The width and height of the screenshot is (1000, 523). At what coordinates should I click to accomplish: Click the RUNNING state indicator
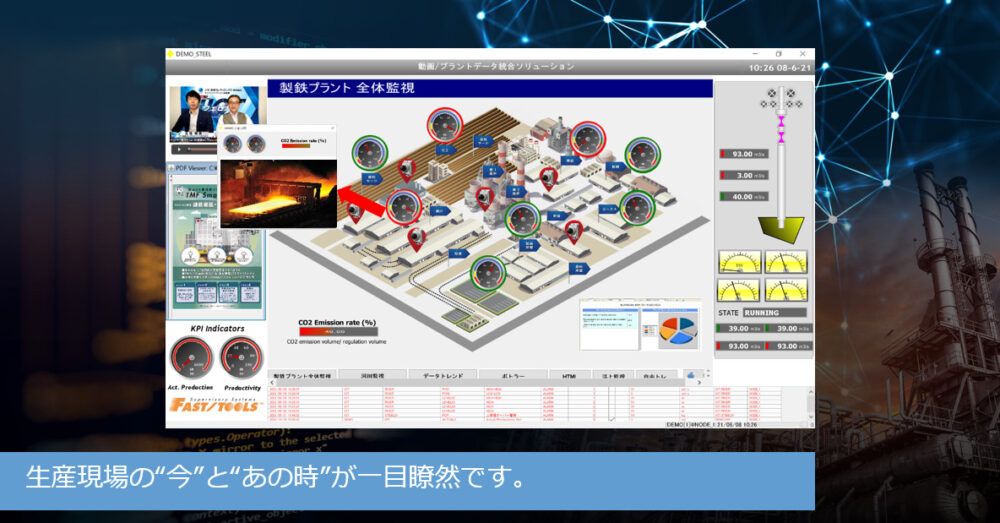[776, 313]
